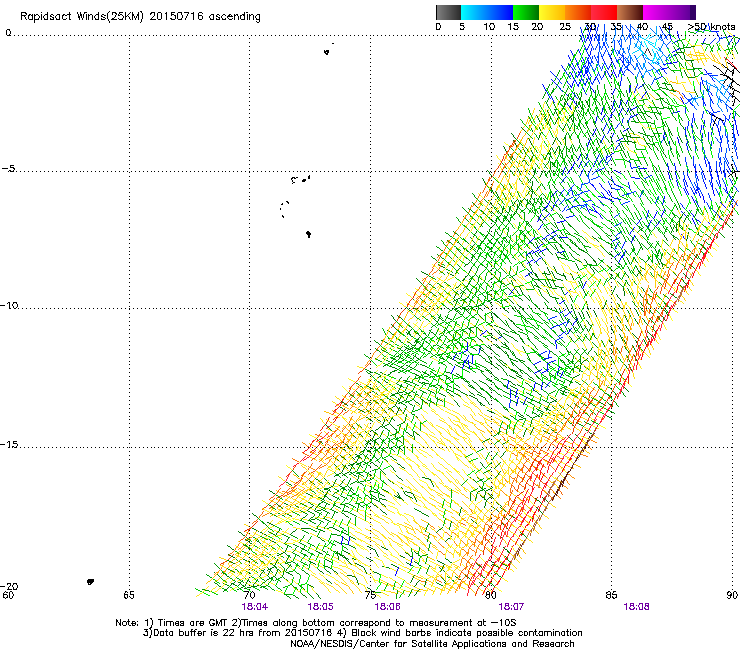
Task: Click the longitude label 85
Action: point(611,595)
